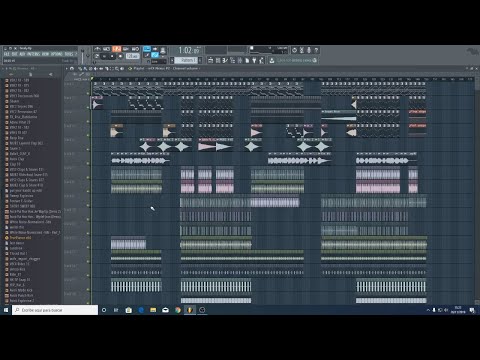Open the playlist options arrow menu
Image resolution: width=480 pixels, height=360 pixels.
[x=67, y=69]
